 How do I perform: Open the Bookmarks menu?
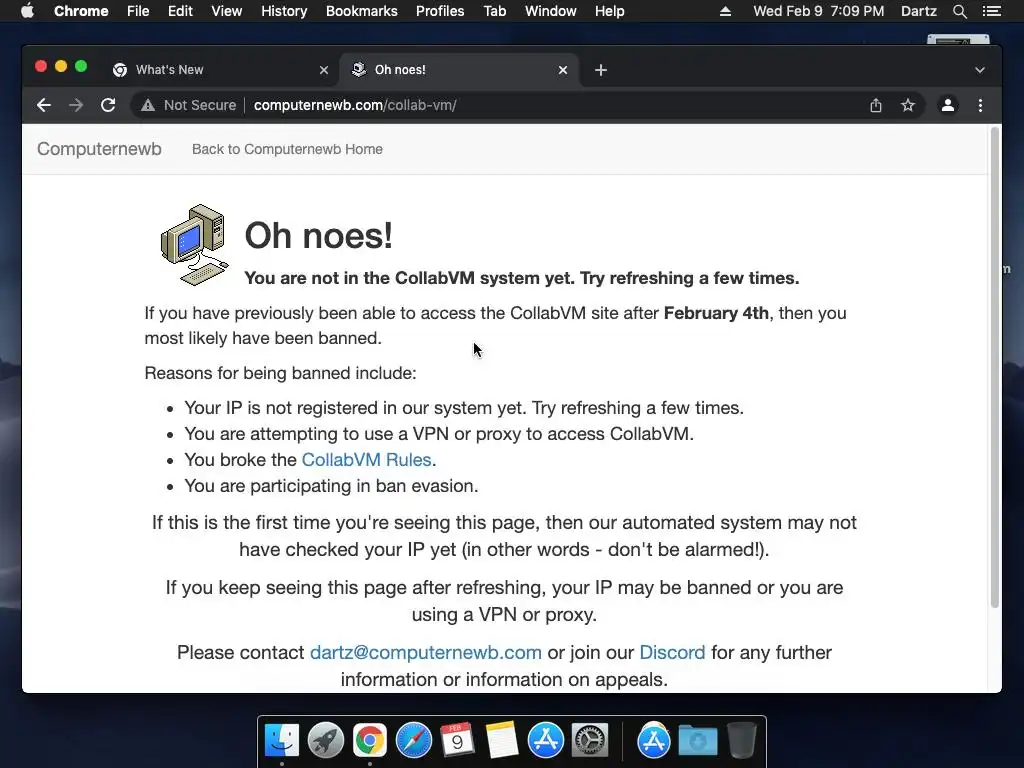362,11
